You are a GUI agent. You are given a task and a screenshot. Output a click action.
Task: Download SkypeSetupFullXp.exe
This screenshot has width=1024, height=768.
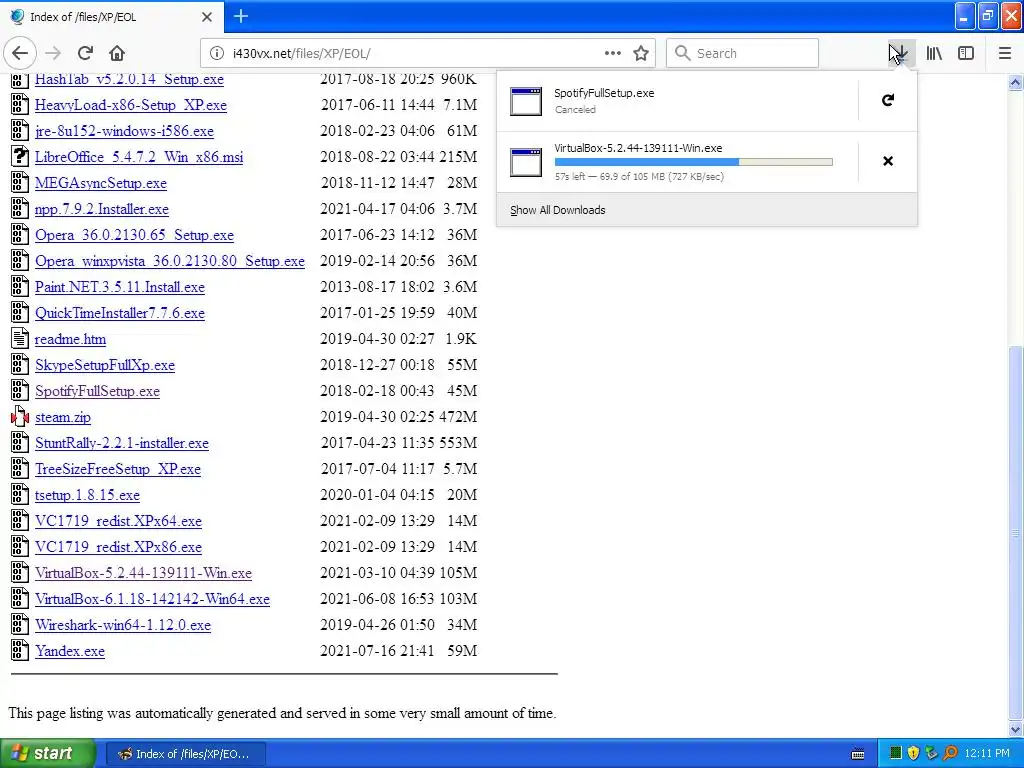(105, 365)
